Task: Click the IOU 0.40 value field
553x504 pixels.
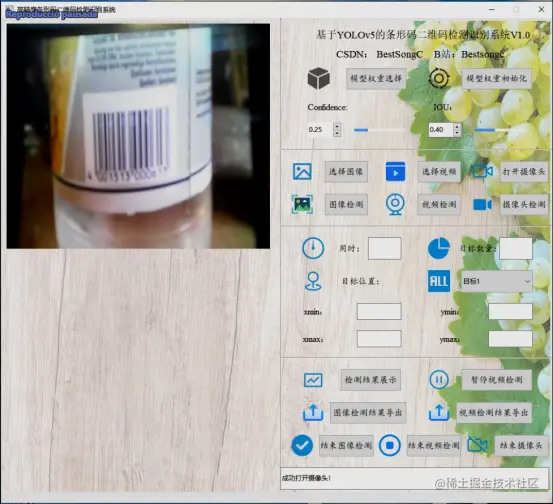Action: (x=440, y=130)
